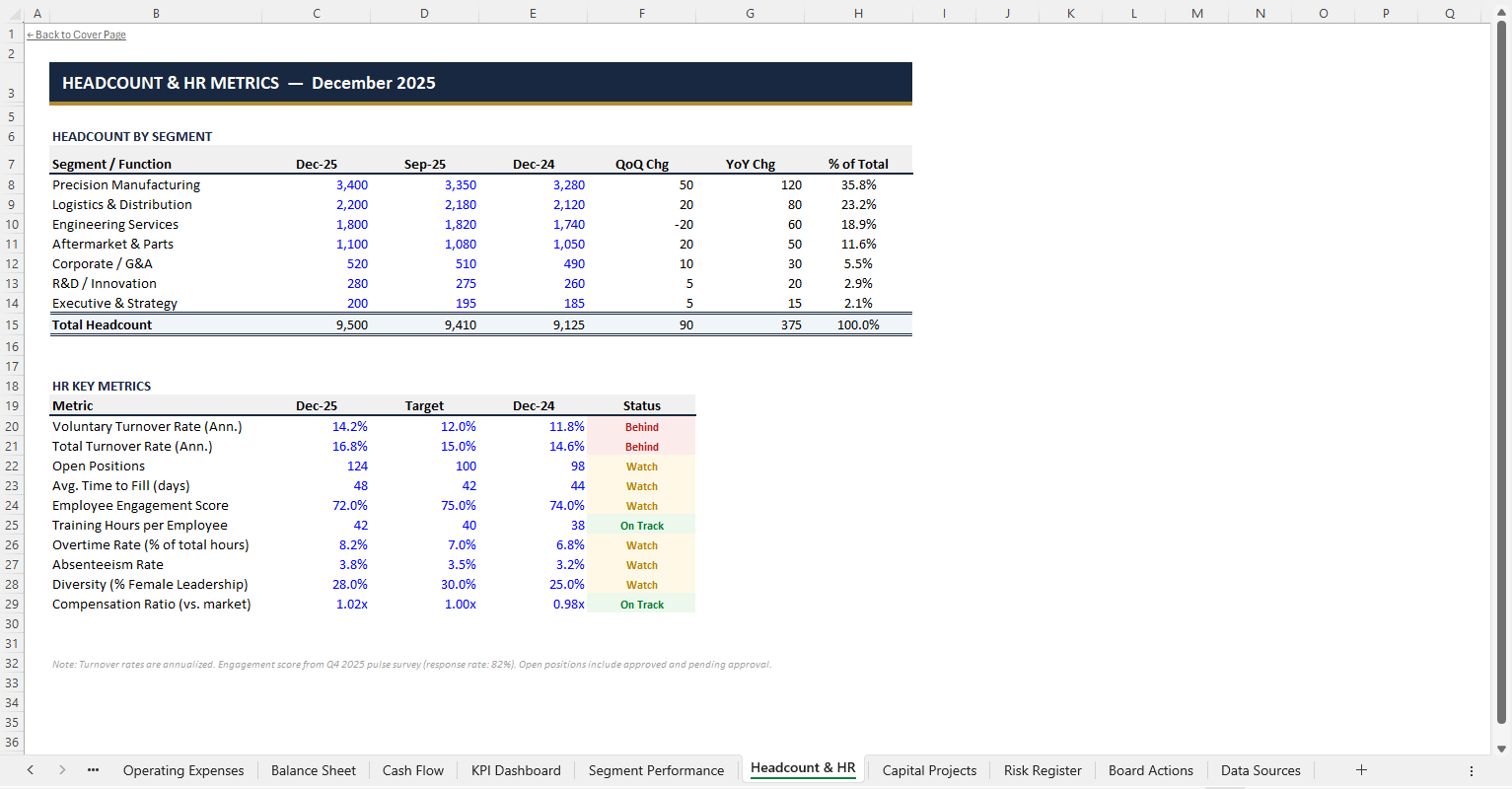Open the Data Sources sheet
Image resolution: width=1512 pixels, height=789 pixels.
(1260, 770)
